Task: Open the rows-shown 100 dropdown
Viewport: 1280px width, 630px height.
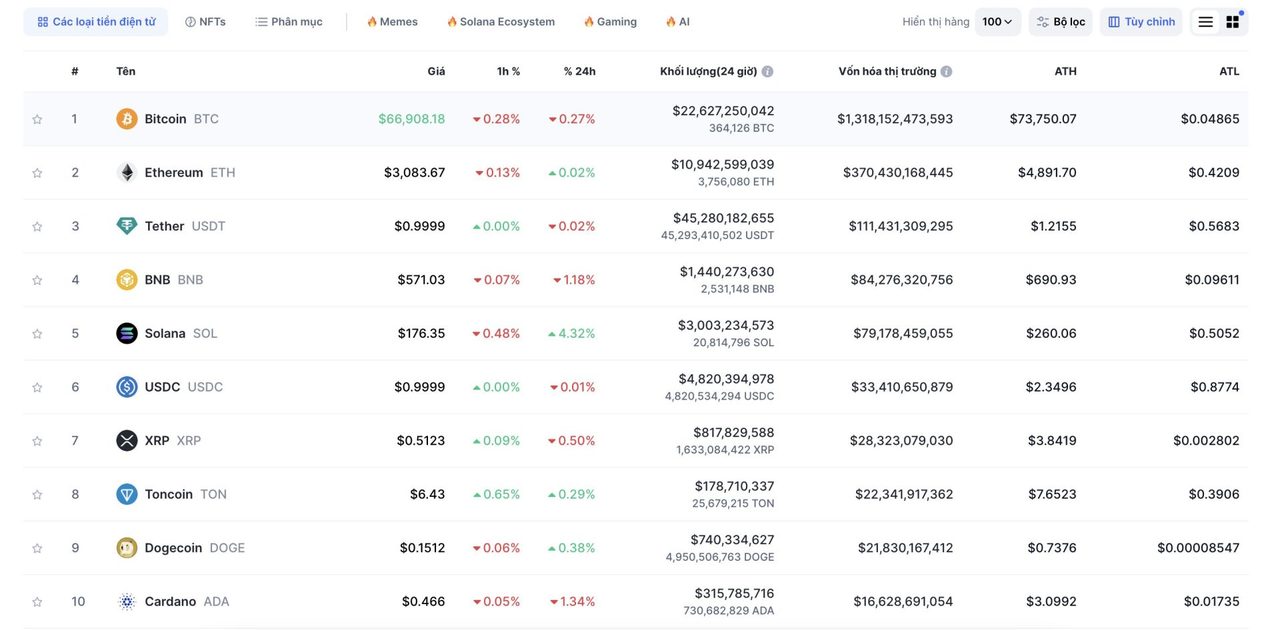Action: pyautogui.click(x=998, y=22)
